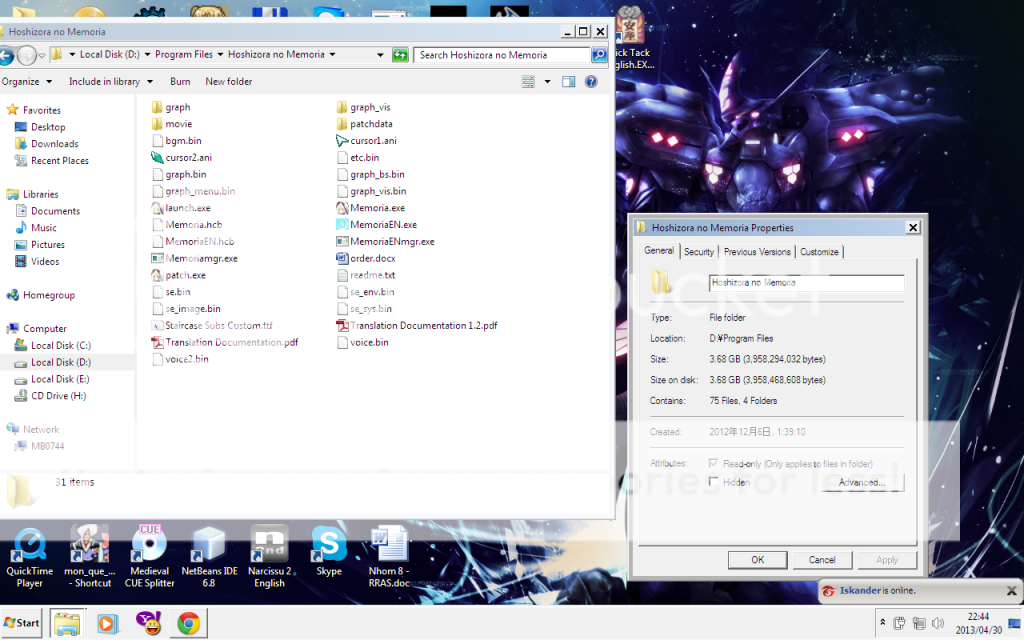Viewport: 1024px width, 640px height.
Task: Click the Google Chrome taskbar icon
Action: pos(188,624)
